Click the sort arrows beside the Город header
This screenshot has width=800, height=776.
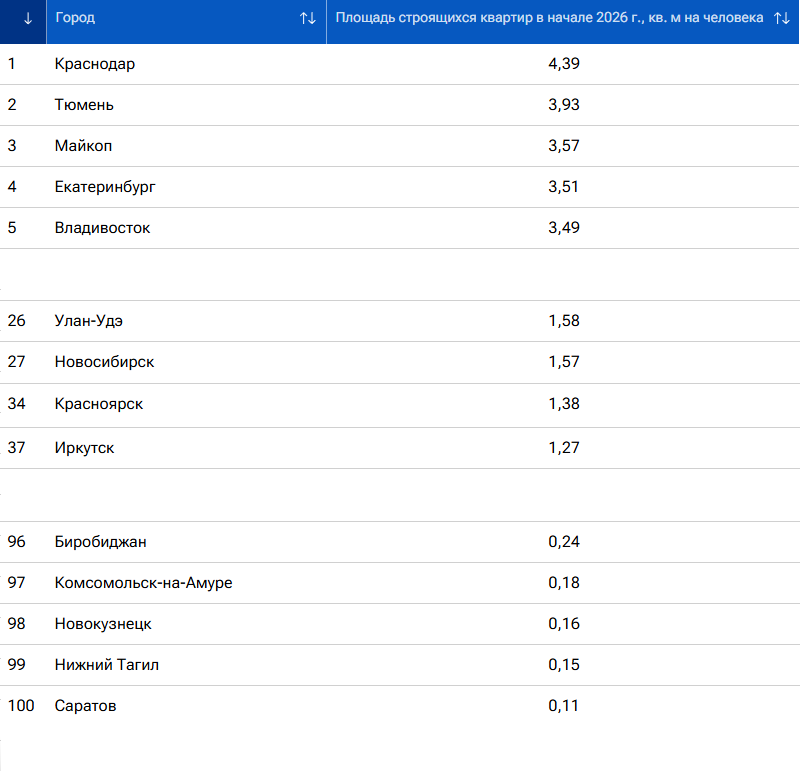click(x=308, y=19)
